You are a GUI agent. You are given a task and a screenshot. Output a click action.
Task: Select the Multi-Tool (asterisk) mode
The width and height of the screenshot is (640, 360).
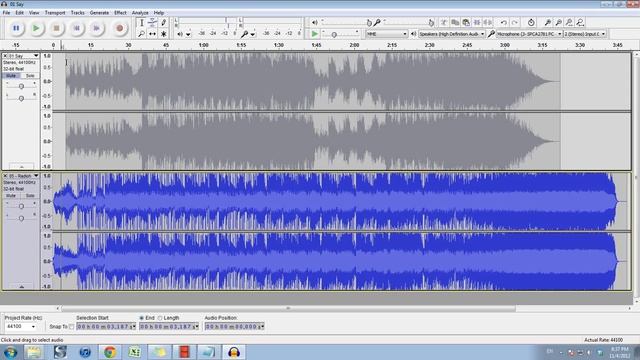pos(163,34)
